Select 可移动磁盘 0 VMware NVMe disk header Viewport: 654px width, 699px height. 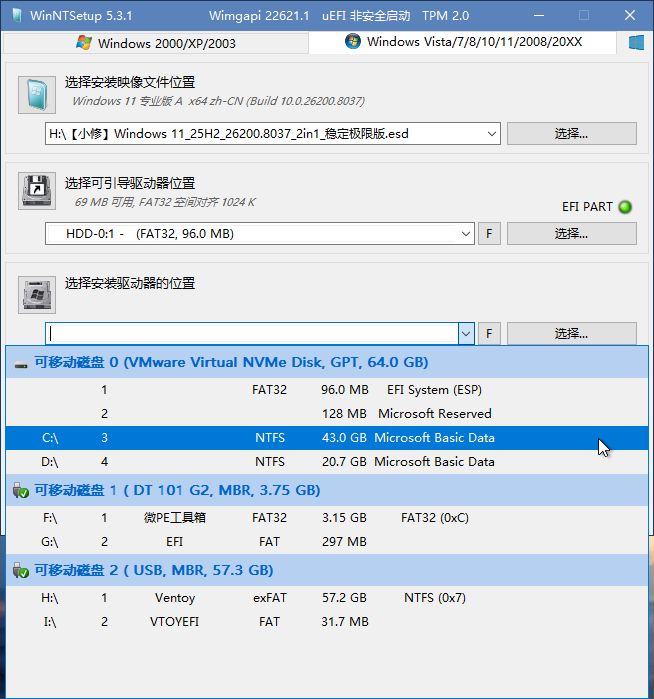327,362
